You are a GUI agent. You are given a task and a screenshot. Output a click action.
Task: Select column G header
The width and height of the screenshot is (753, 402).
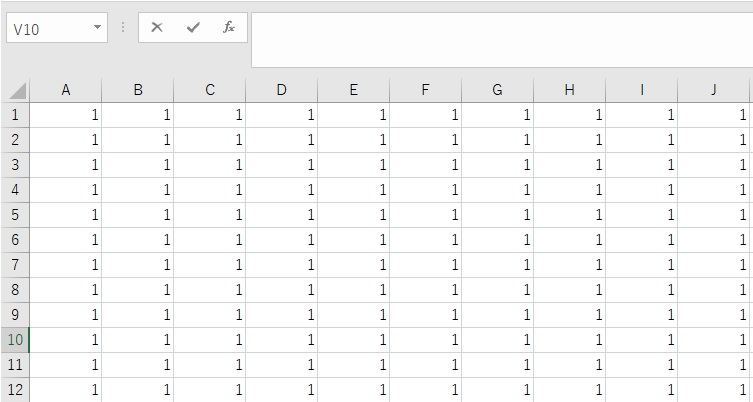(497, 90)
